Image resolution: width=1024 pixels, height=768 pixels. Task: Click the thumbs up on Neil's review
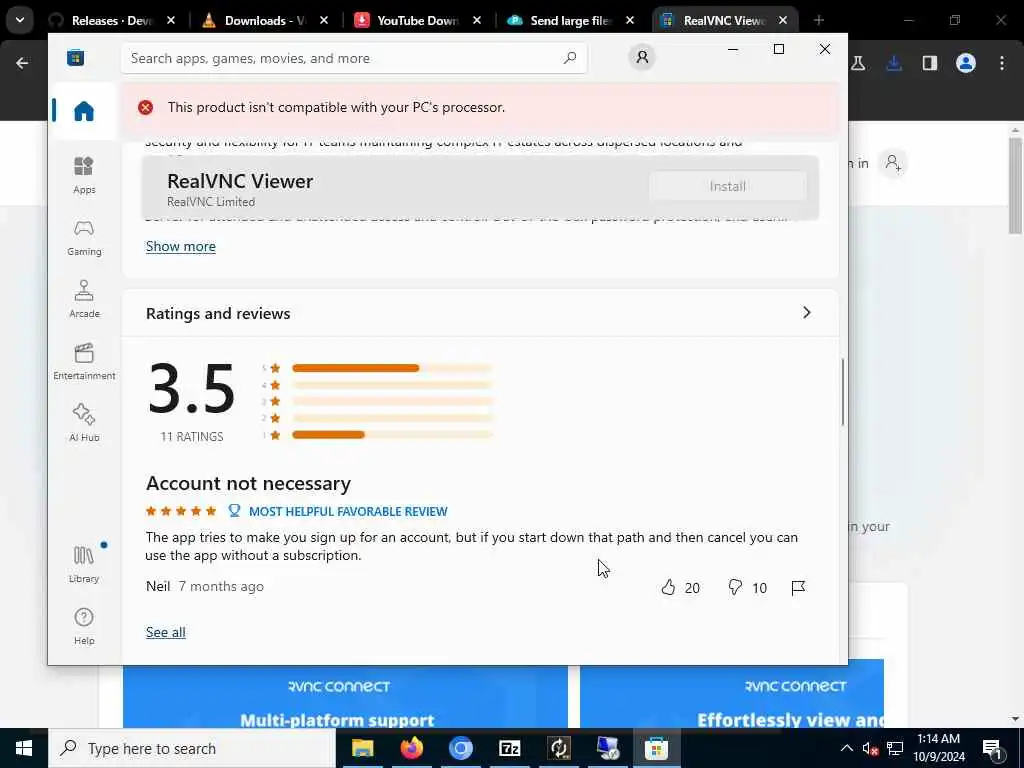pos(668,587)
